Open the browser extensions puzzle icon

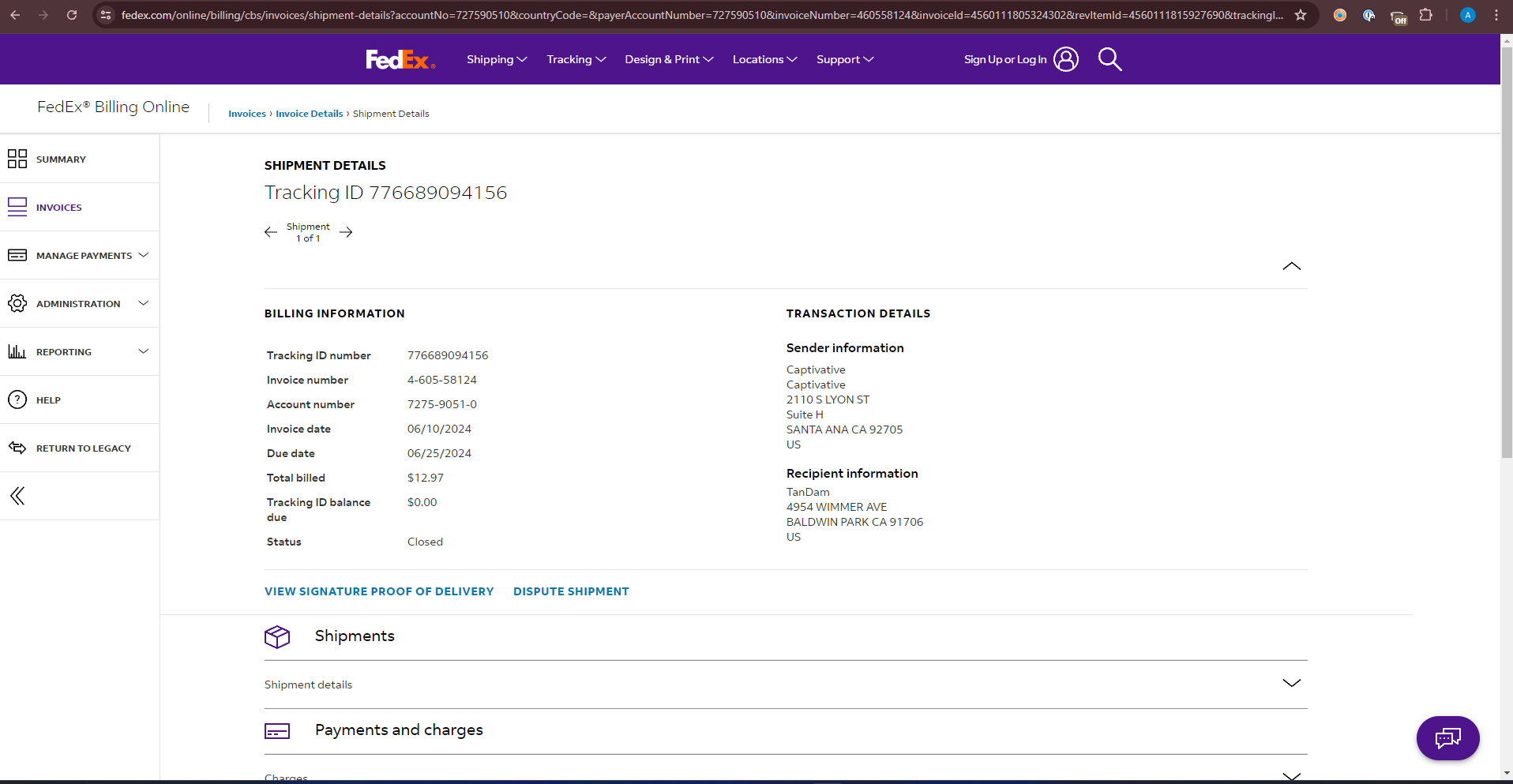coord(1426,15)
